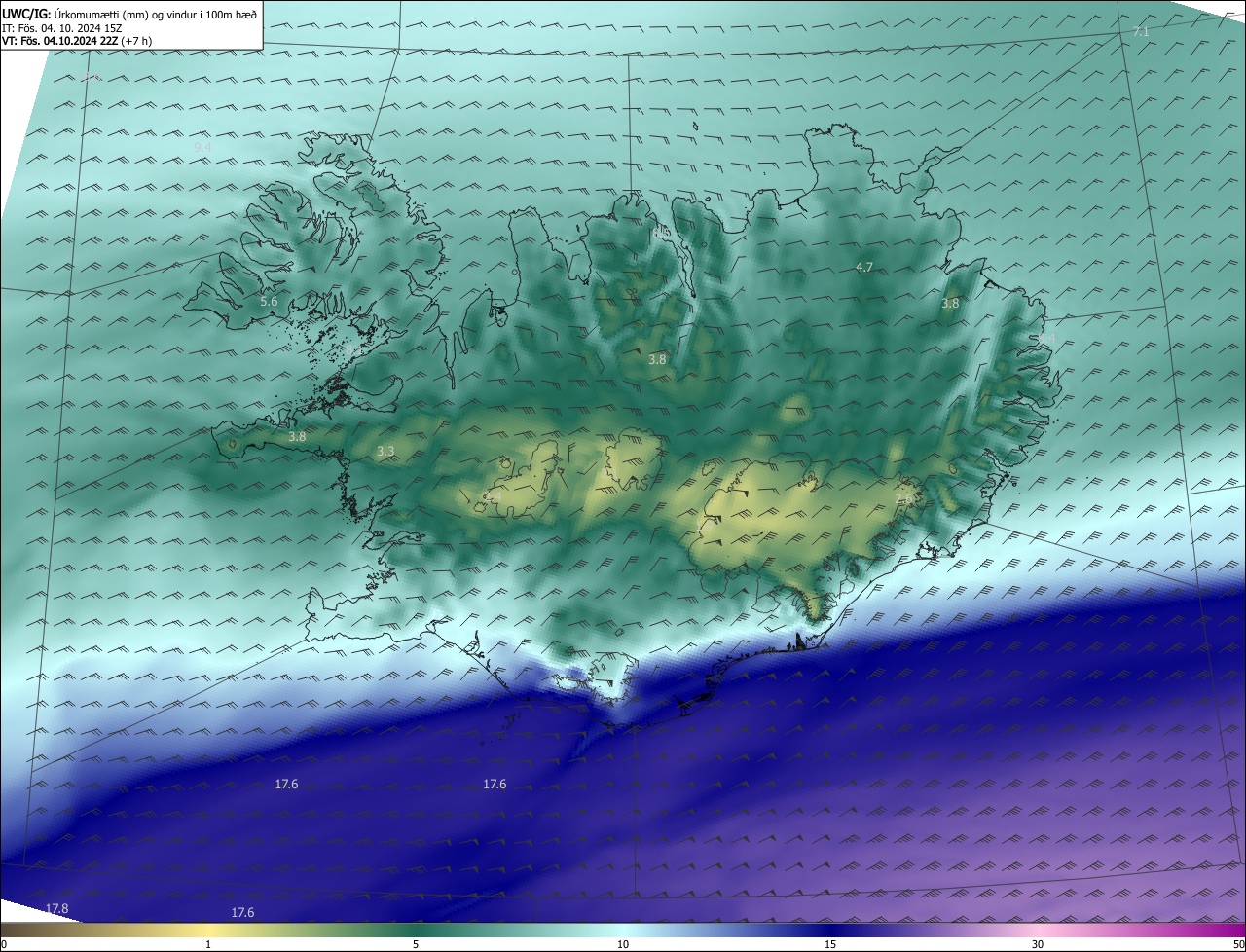Click the colorbar tick label 0
Viewport: 1246px width, 952px height.
[4, 944]
